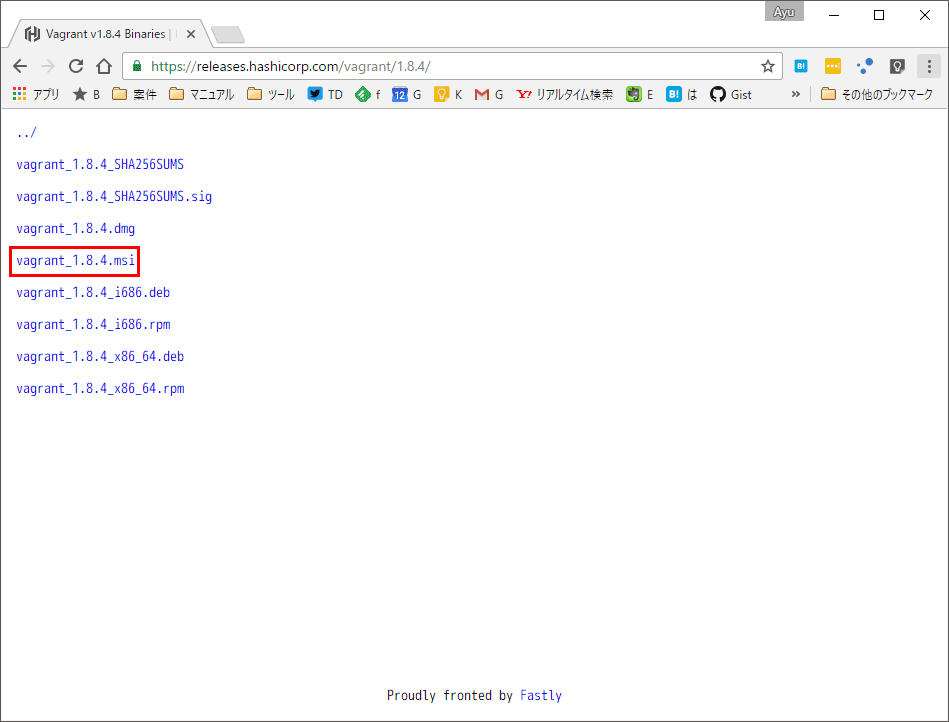View the secure padlock site info

[x=137, y=66]
